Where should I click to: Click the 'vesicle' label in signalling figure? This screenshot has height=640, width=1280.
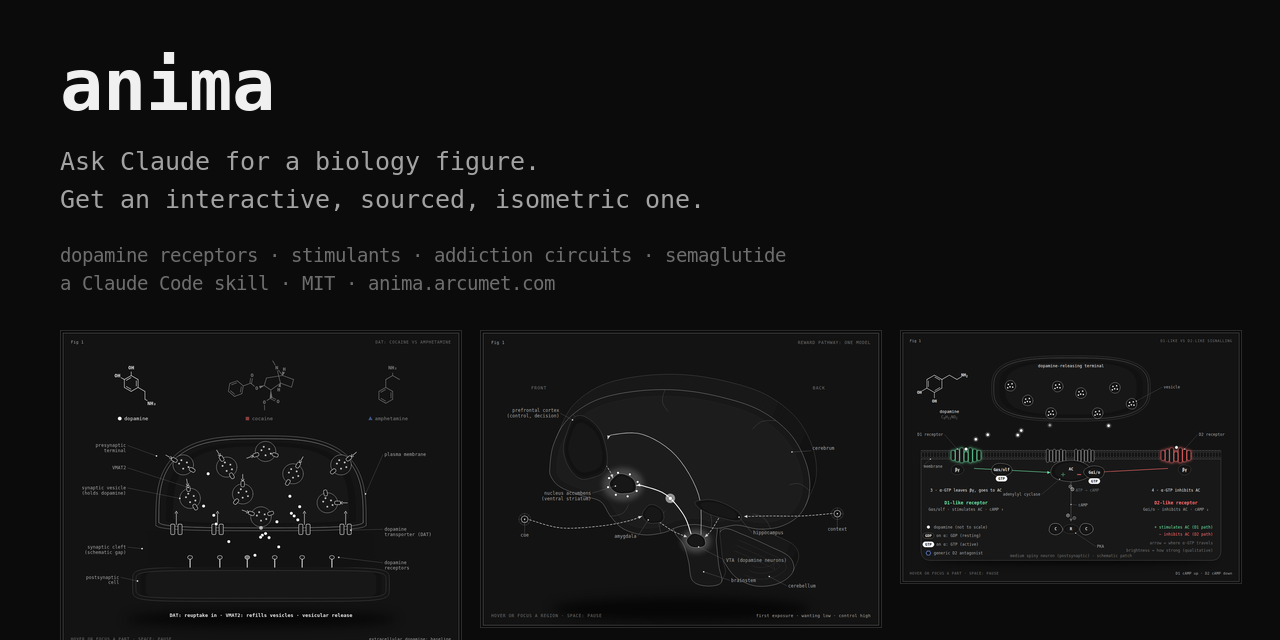1172,387
